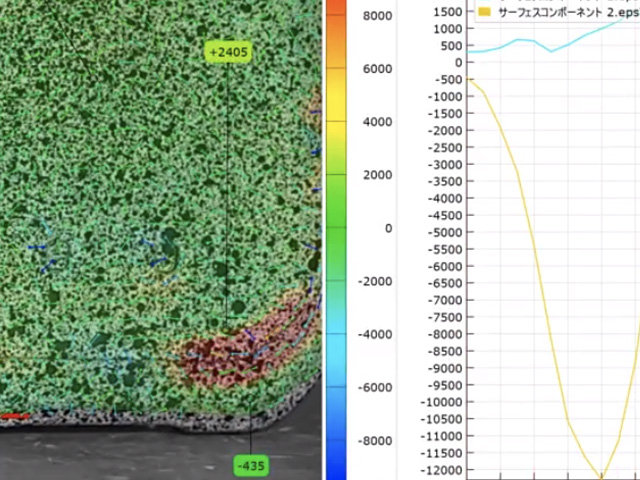
Task: Click the yellow curve's lowest point near -12000
Action: click(x=600, y=476)
